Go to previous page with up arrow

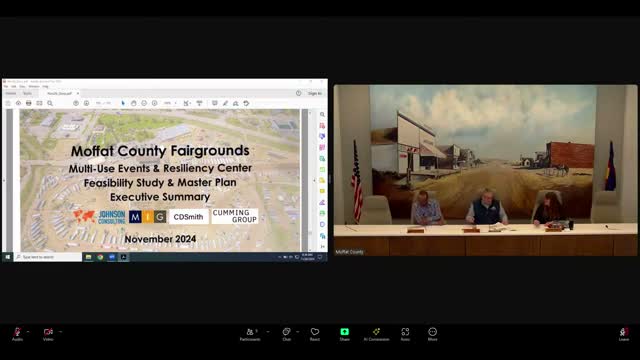(76, 103)
